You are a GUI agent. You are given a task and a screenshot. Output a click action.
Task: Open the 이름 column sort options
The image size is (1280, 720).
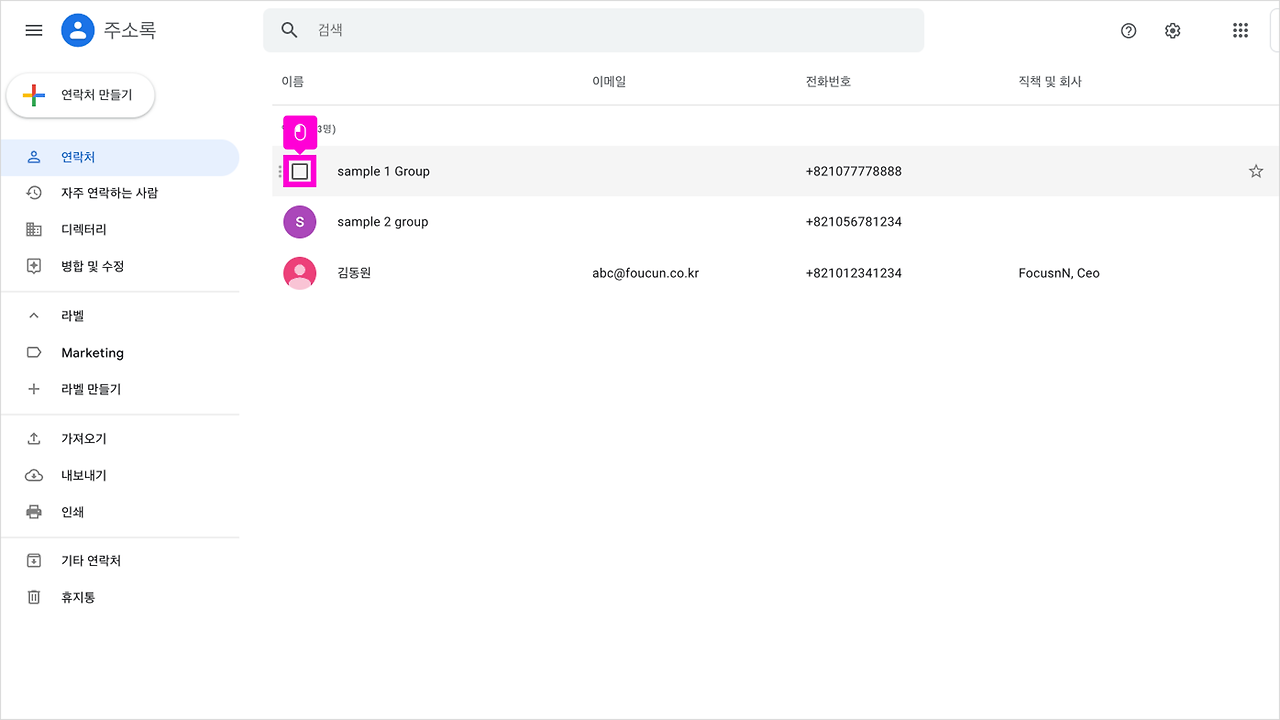(293, 81)
